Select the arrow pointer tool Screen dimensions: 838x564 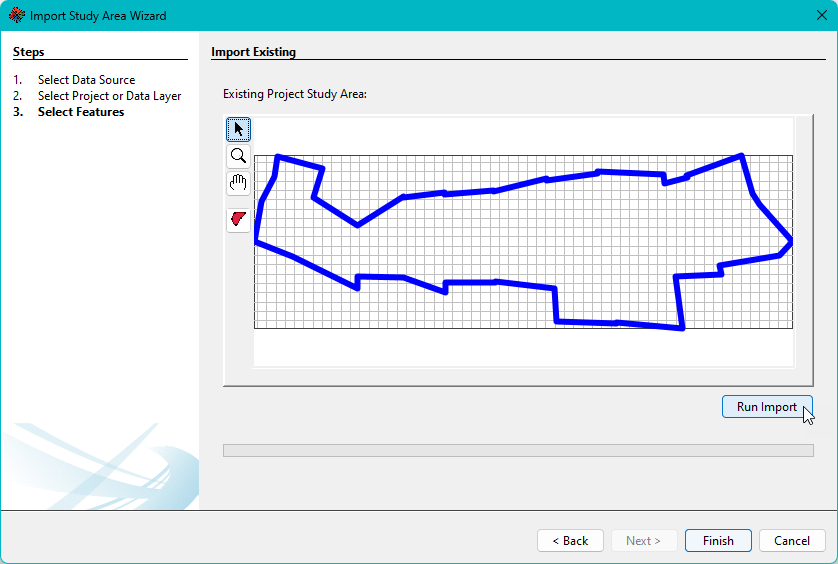[238, 129]
